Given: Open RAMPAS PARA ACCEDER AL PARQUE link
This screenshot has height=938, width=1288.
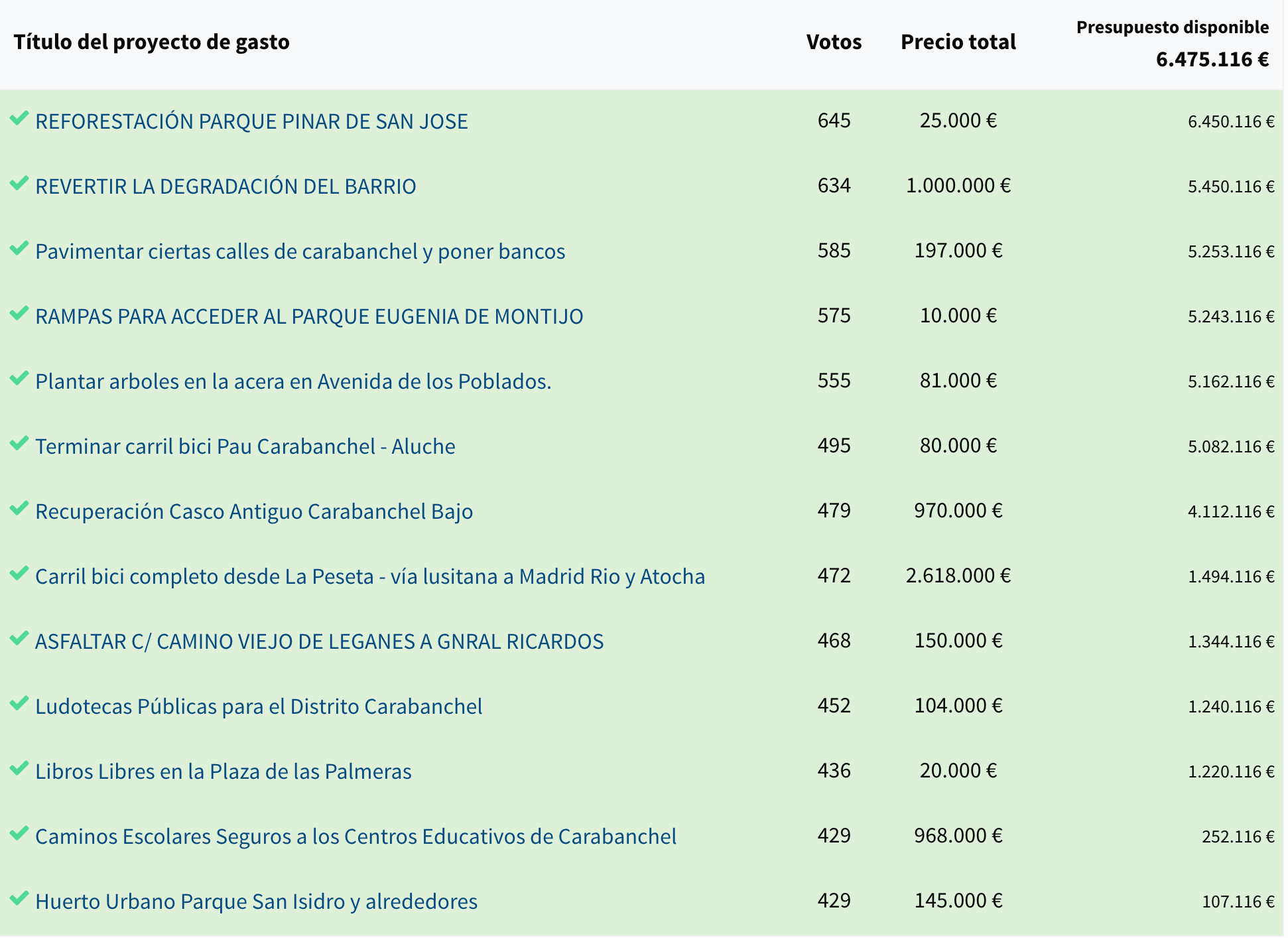Looking at the screenshot, I should pos(309,316).
